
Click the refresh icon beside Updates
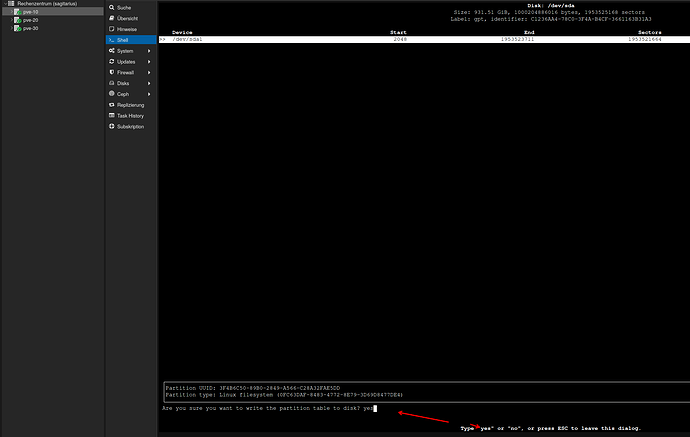[112, 62]
